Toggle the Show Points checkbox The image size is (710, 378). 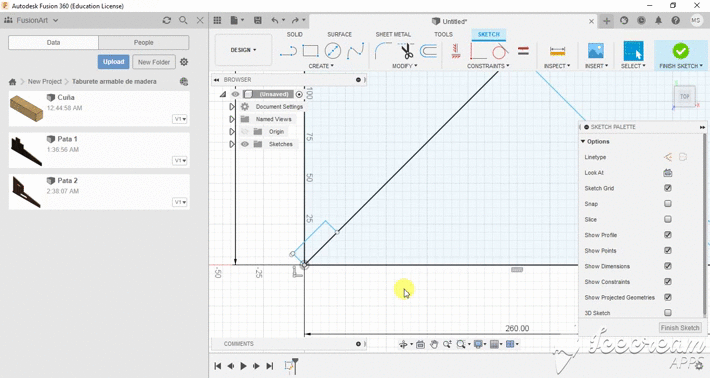point(667,250)
